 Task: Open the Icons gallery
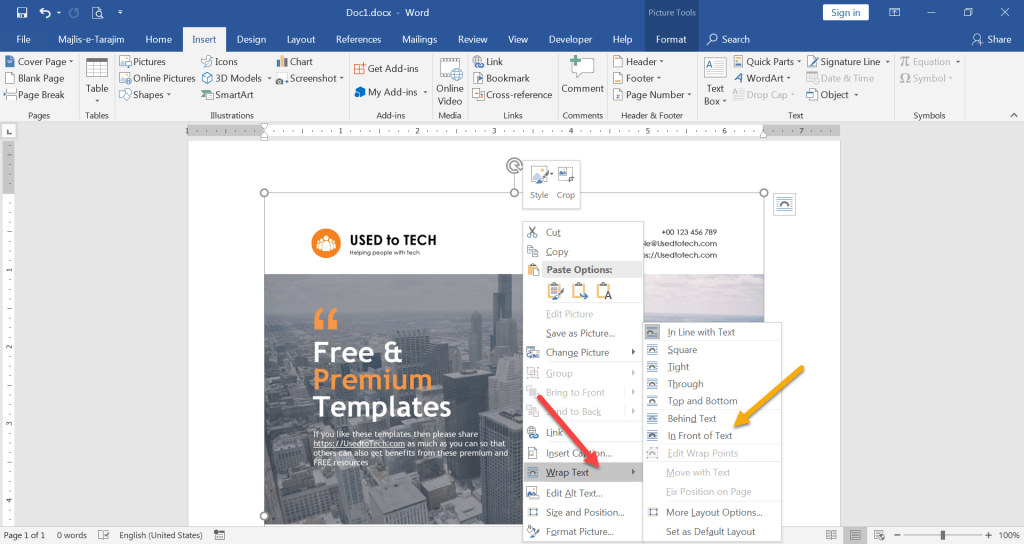pos(219,61)
